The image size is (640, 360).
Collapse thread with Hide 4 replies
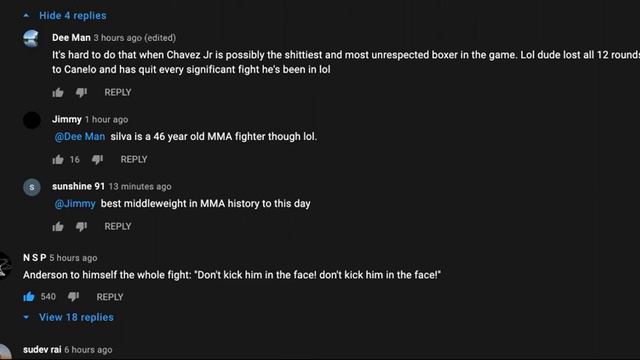pyautogui.click(x=73, y=16)
